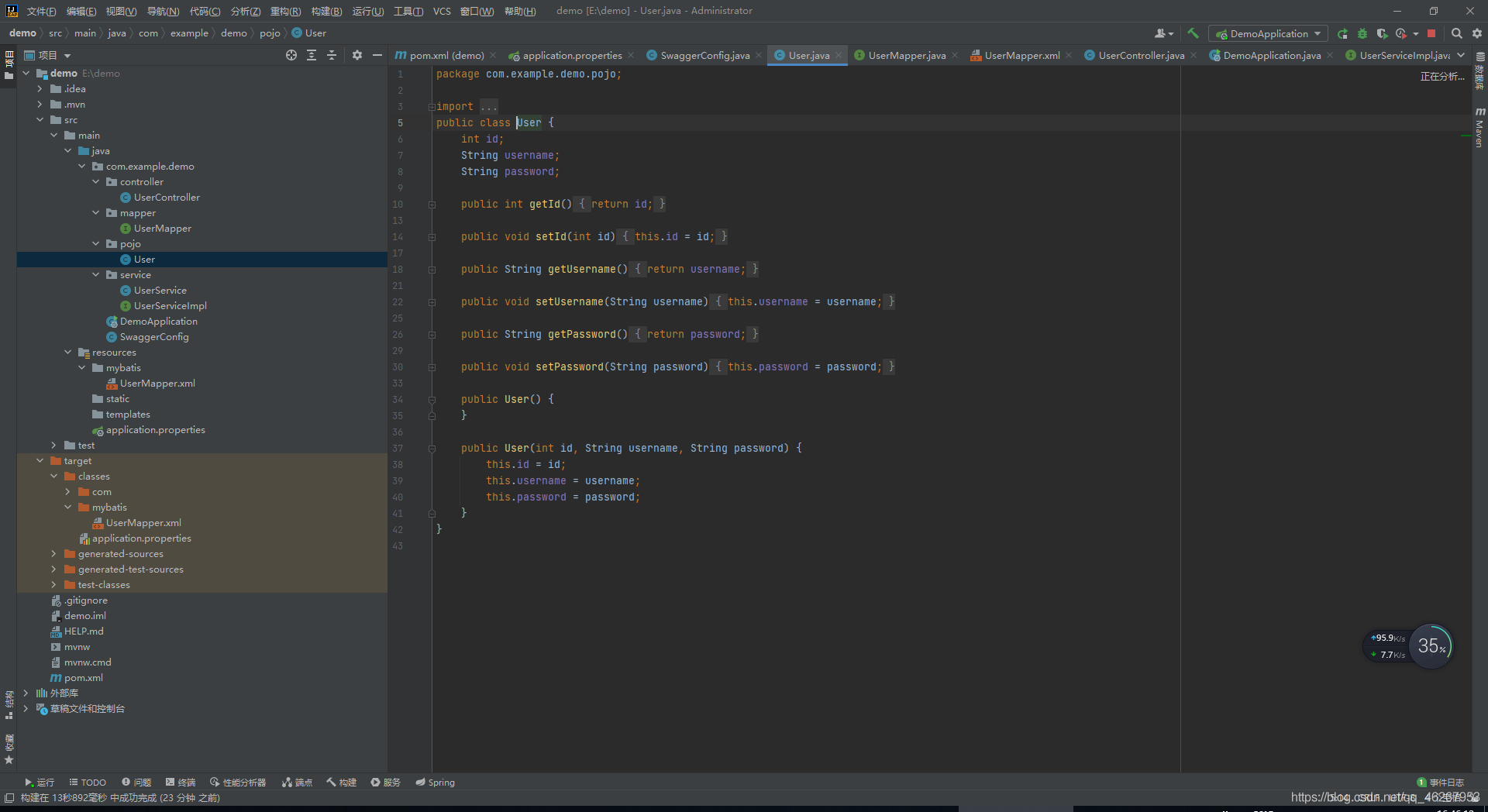This screenshot has height=812, width=1488.
Task: Switch to the UserMapper.xml editor tab
Action: click(1015, 55)
